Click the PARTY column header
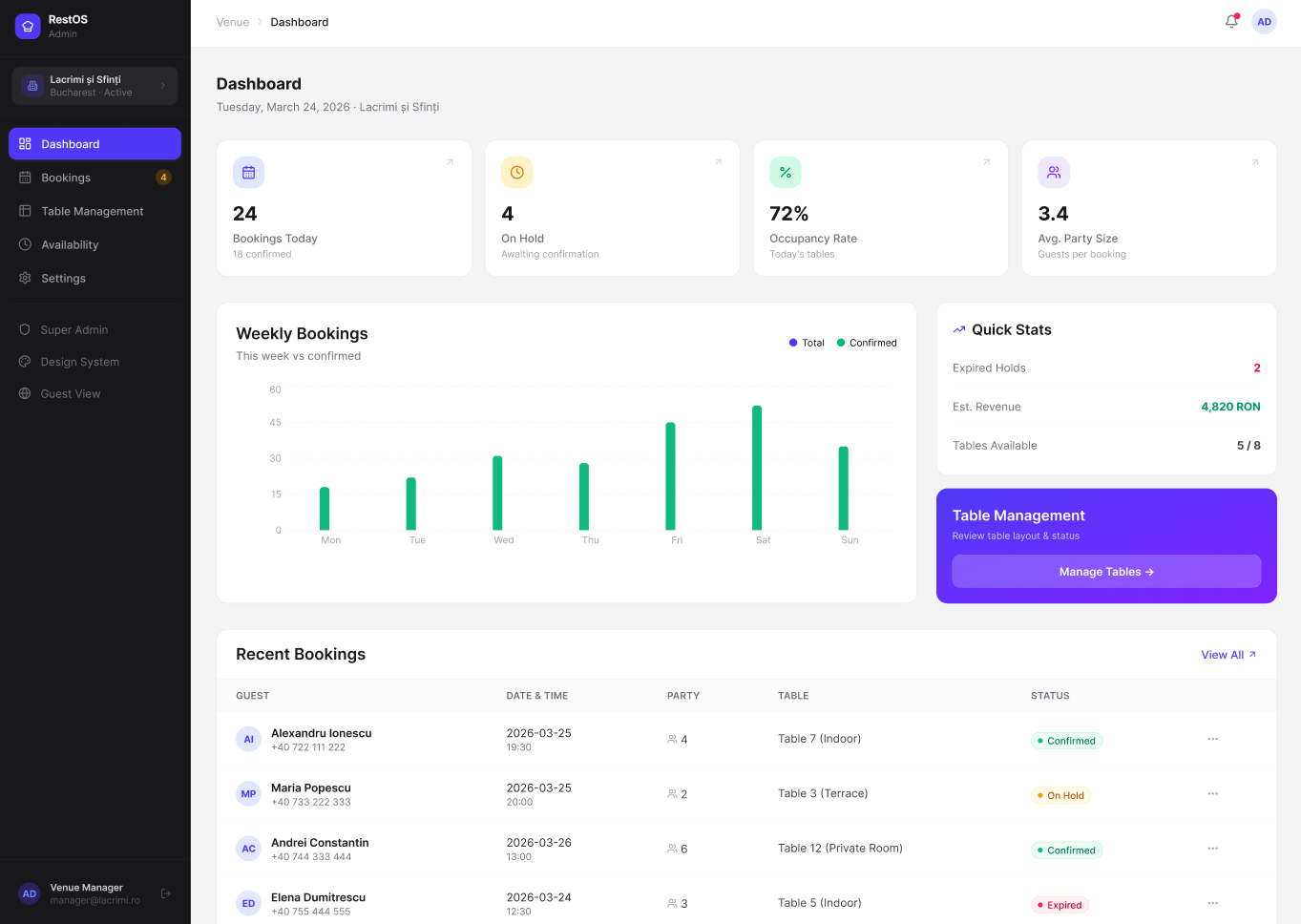 (x=683, y=696)
